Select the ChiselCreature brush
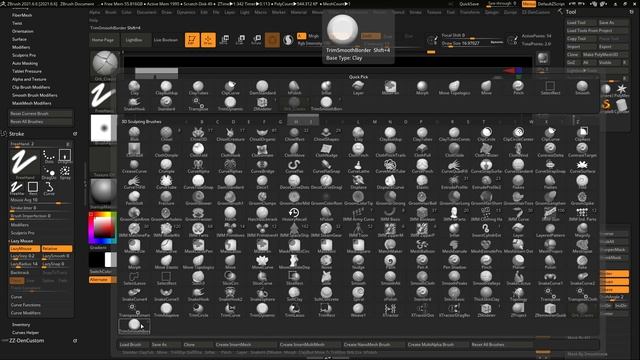The image size is (640, 360). tap(230, 134)
